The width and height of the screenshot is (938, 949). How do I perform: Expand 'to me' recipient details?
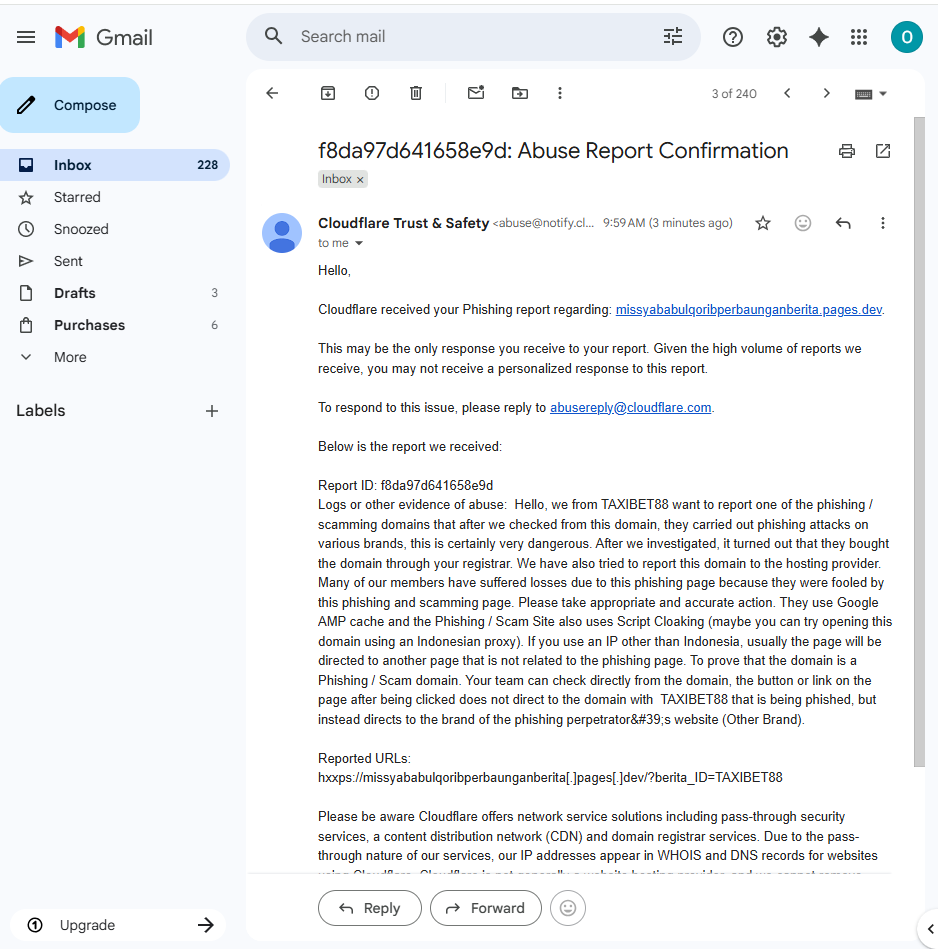(359, 243)
